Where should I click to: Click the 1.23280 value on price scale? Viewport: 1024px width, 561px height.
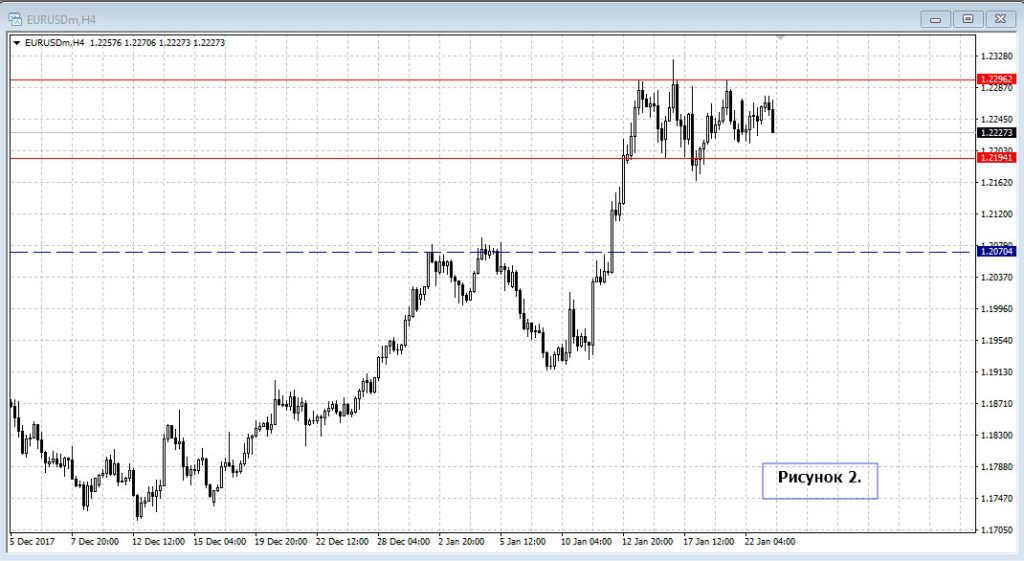(997, 56)
